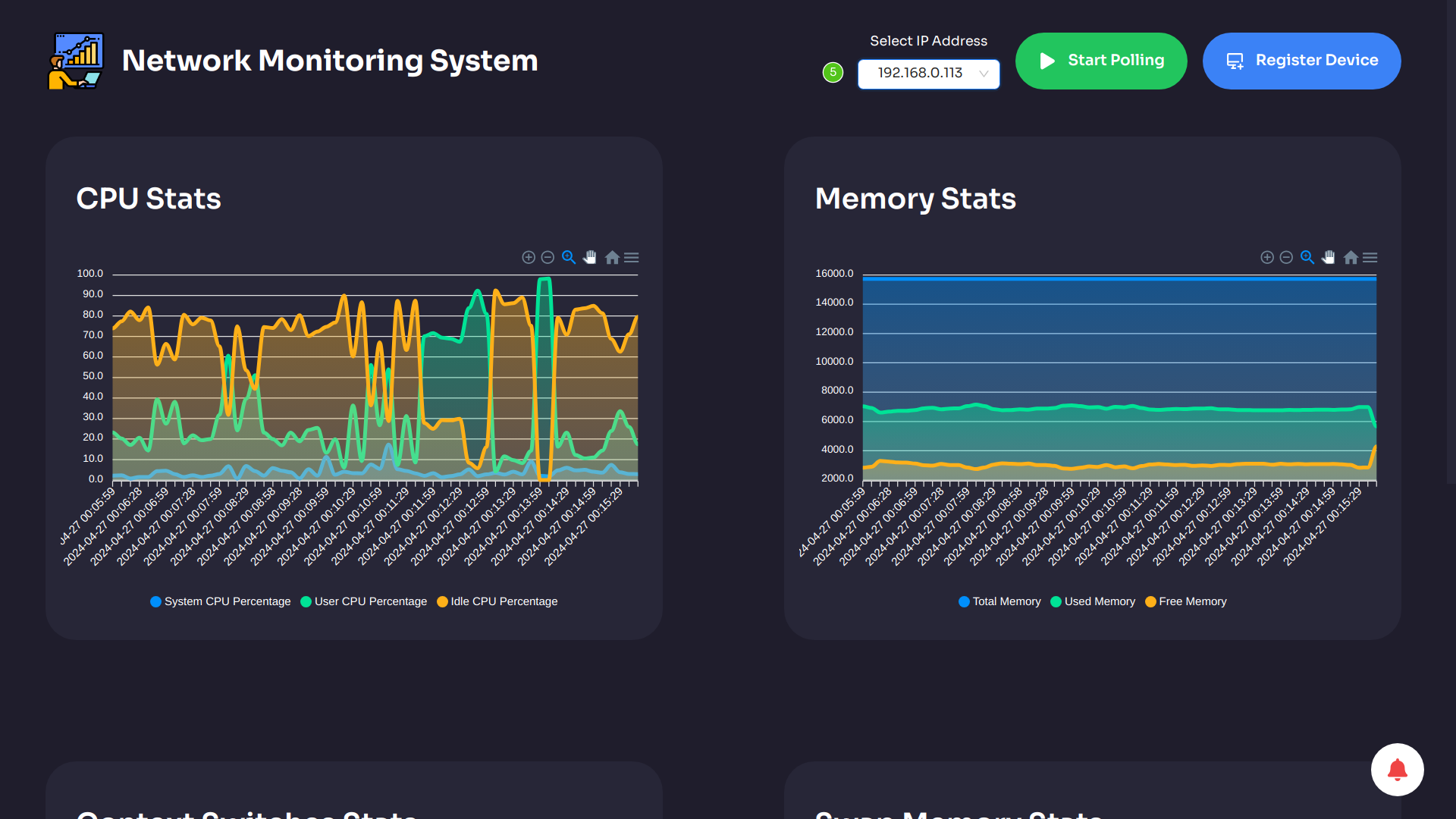Activate the pan tool on CPU Stats chart
The image size is (1456, 819).
click(x=590, y=258)
